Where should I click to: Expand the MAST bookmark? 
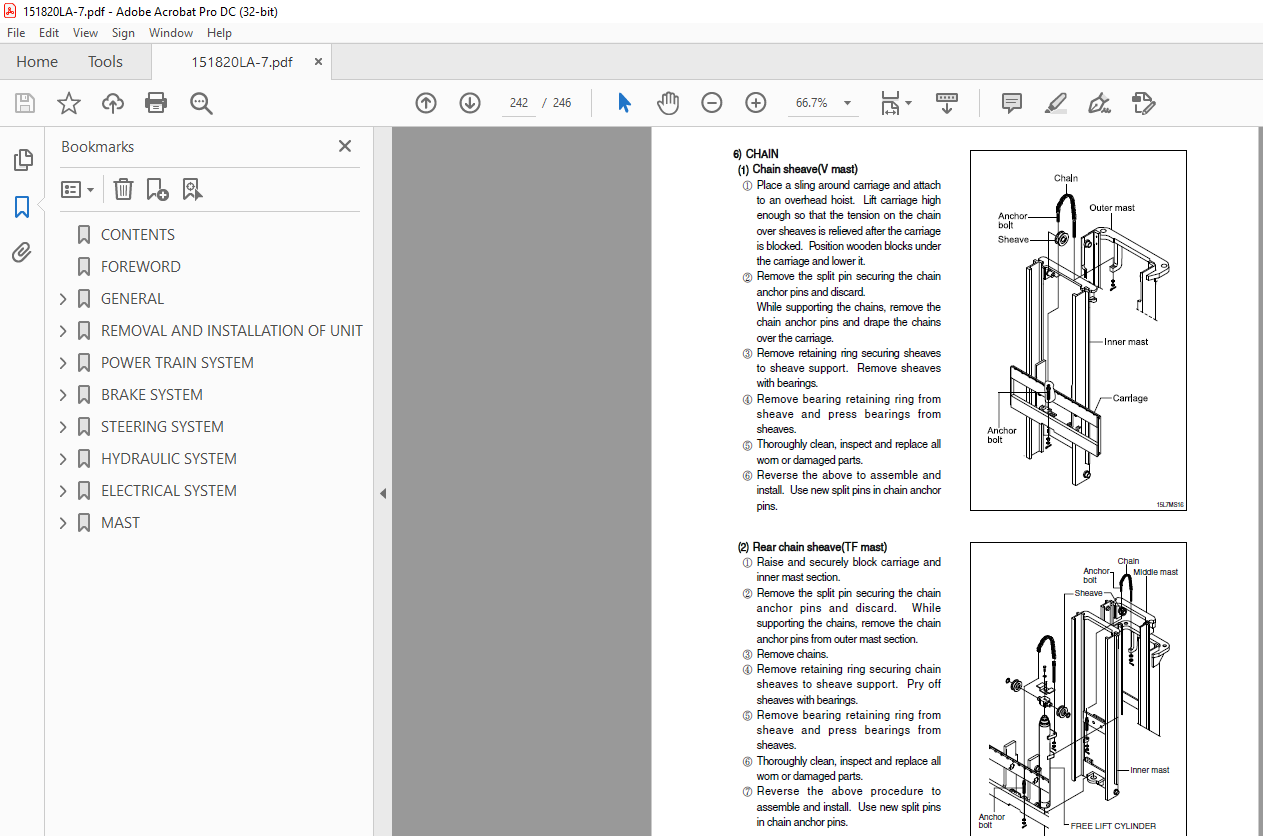coord(63,523)
